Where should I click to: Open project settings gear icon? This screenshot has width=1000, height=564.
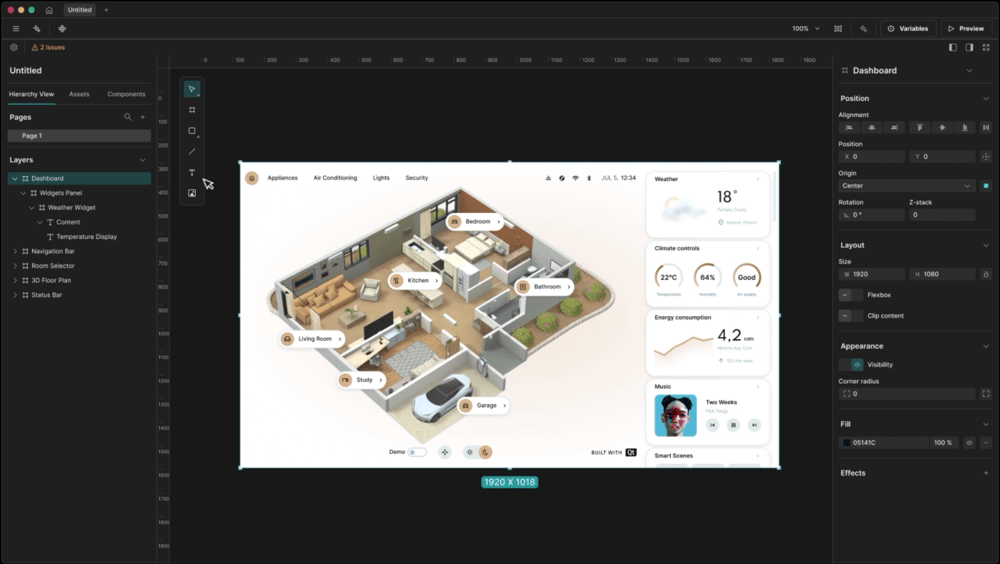coord(13,47)
